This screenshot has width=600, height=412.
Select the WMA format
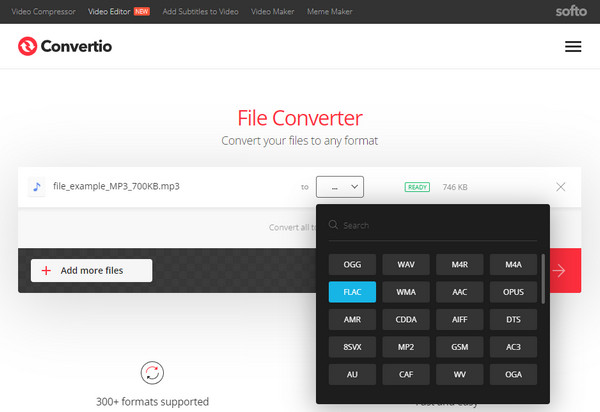click(x=406, y=292)
